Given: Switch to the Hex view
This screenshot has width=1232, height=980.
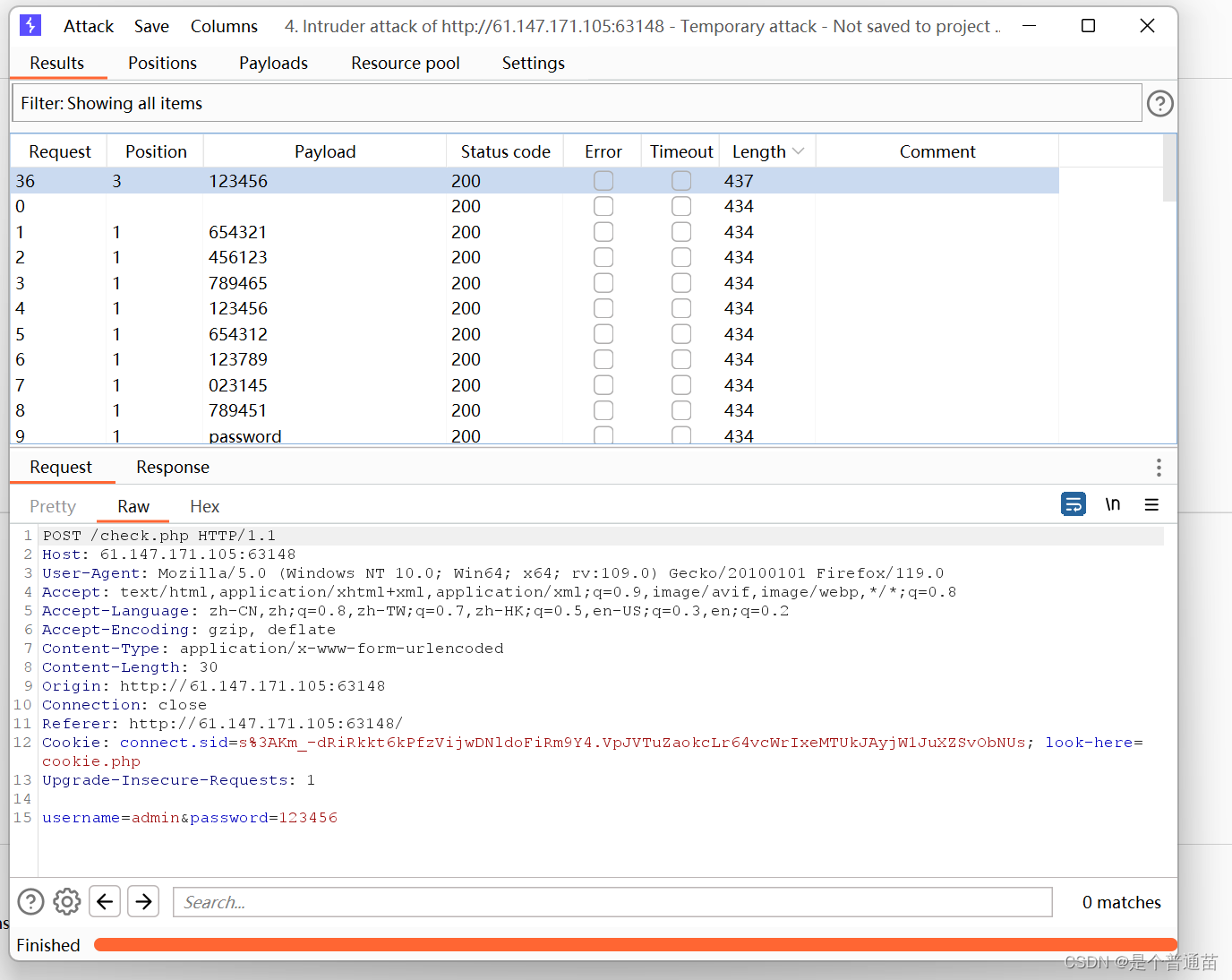Looking at the screenshot, I should pos(204,506).
